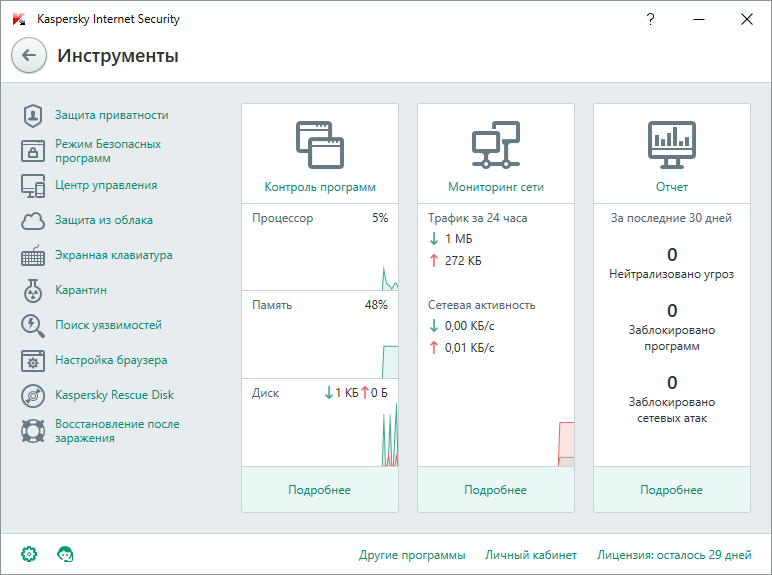Click the Отчет monitor chart icon
Image resolution: width=772 pixels, height=575 pixels.
coord(672,145)
